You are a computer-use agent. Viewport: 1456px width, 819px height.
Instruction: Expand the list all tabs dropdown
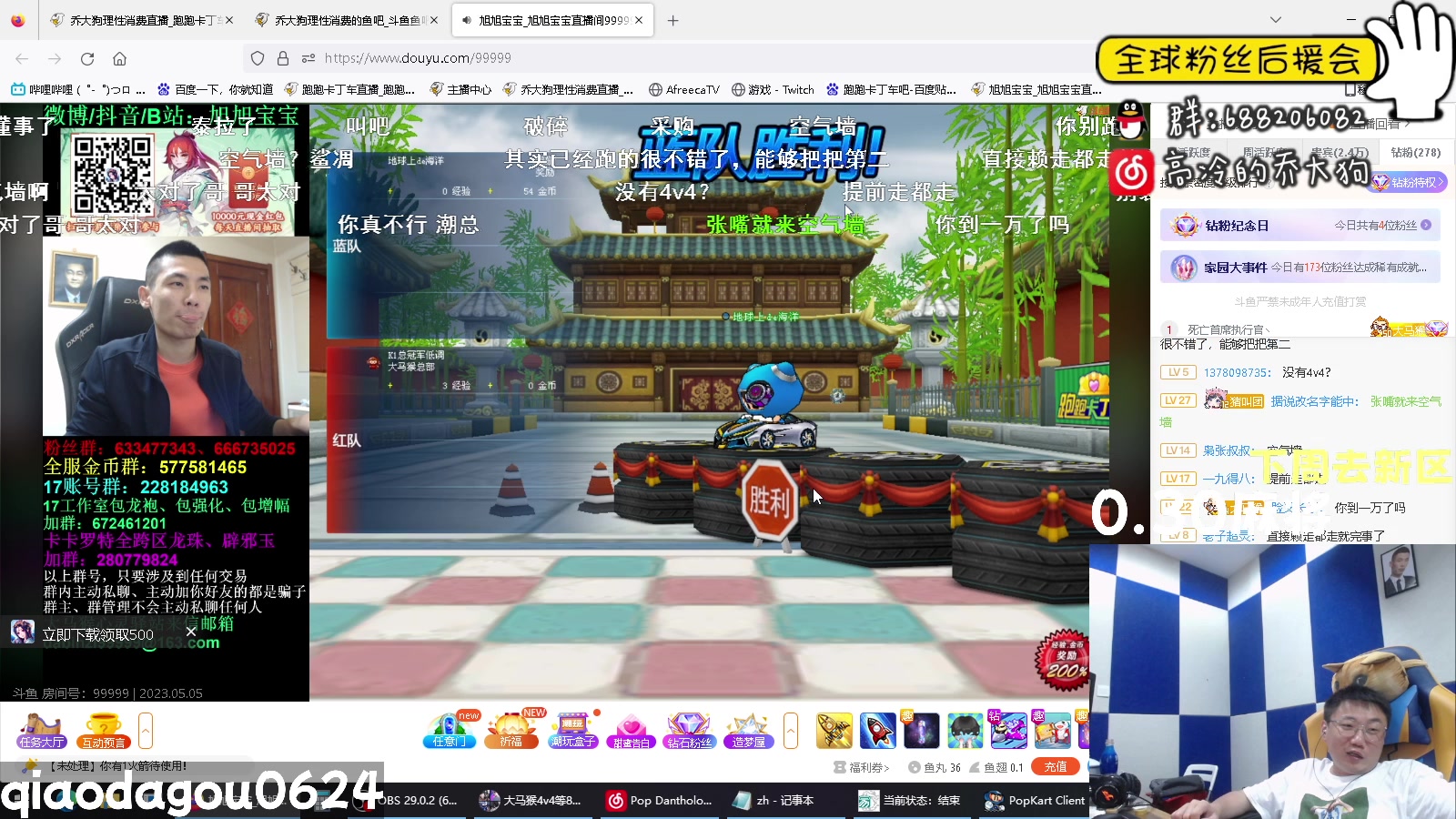(x=1276, y=19)
